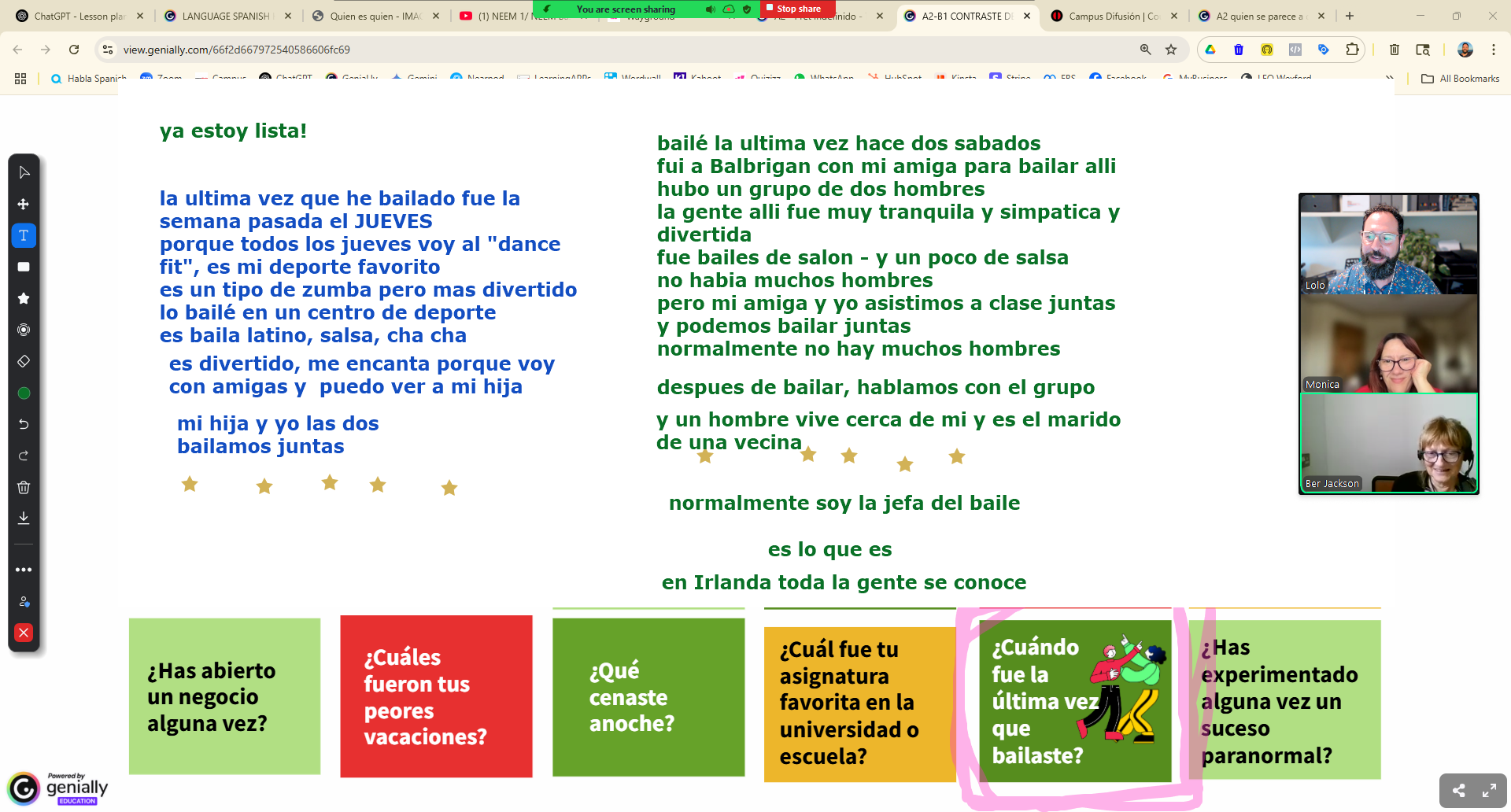The width and height of the screenshot is (1511, 812).
Task: Select the star stamp tool
Action: coord(24,298)
